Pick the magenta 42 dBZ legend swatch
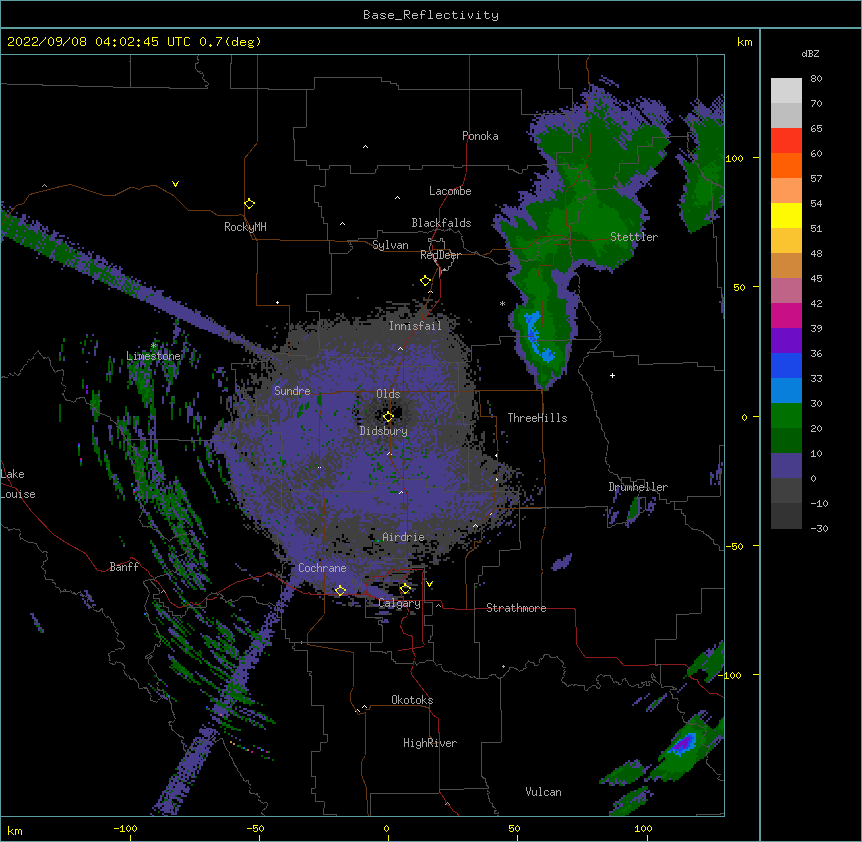Screen dimensions: 862x842 (x=786, y=315)
